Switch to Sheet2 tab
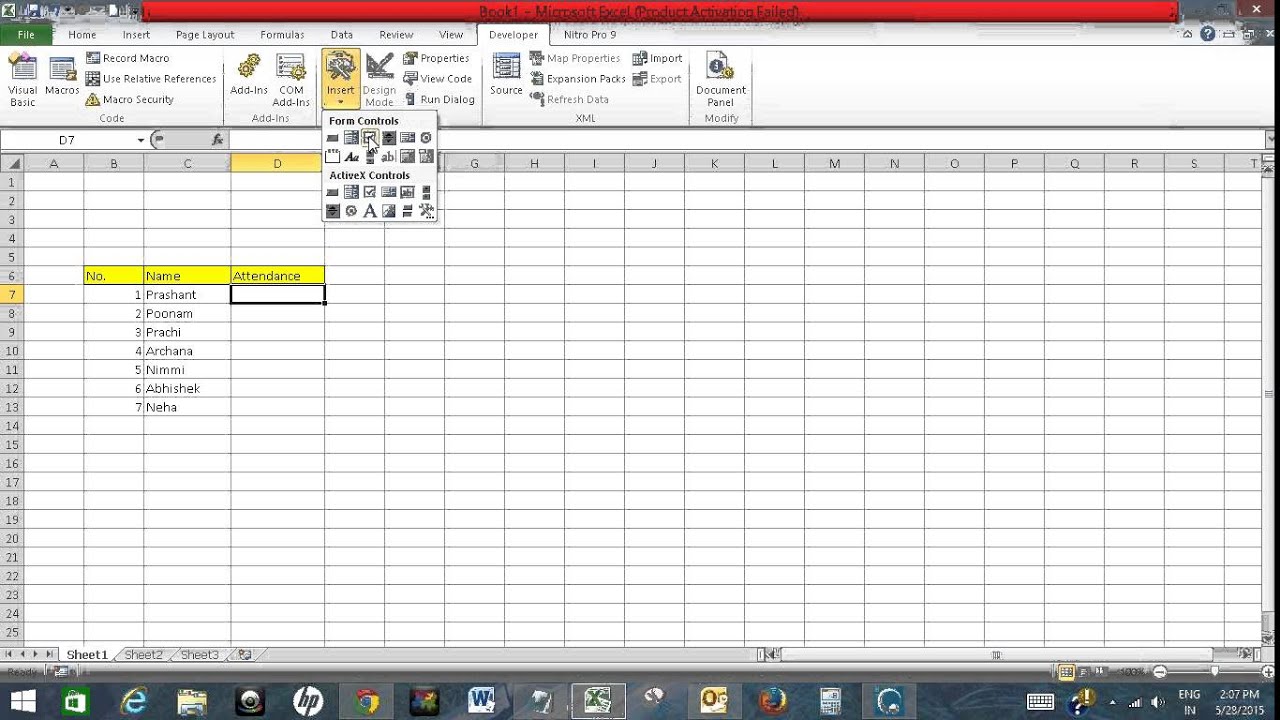 tap(143, 655)
